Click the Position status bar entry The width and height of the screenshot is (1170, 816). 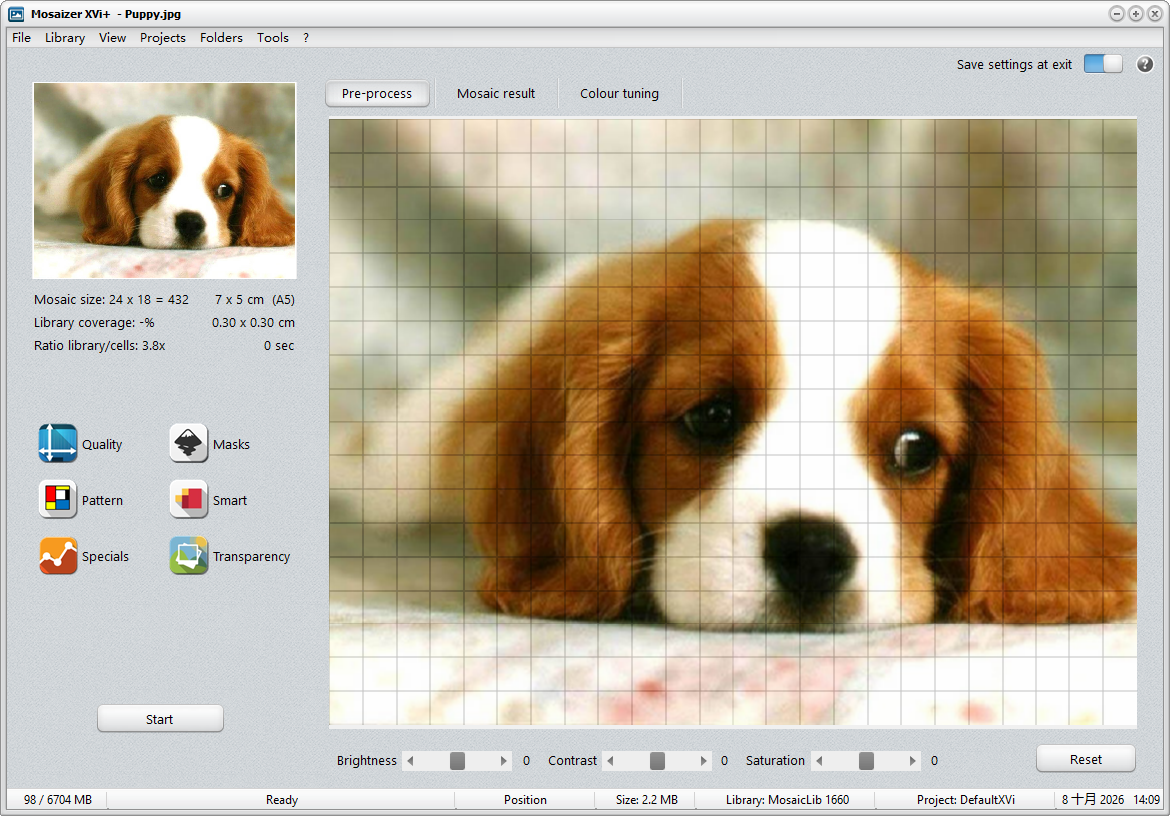click(525, 800)
